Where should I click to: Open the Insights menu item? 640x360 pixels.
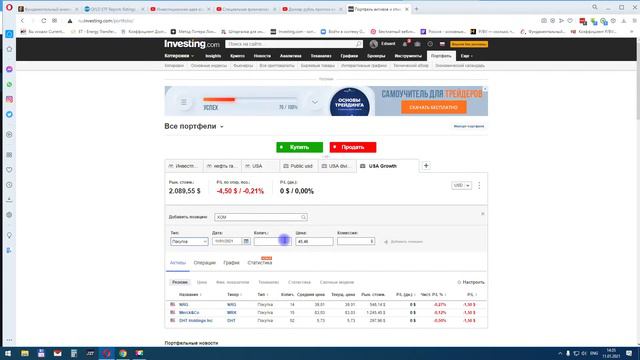(x=213, y=56)
